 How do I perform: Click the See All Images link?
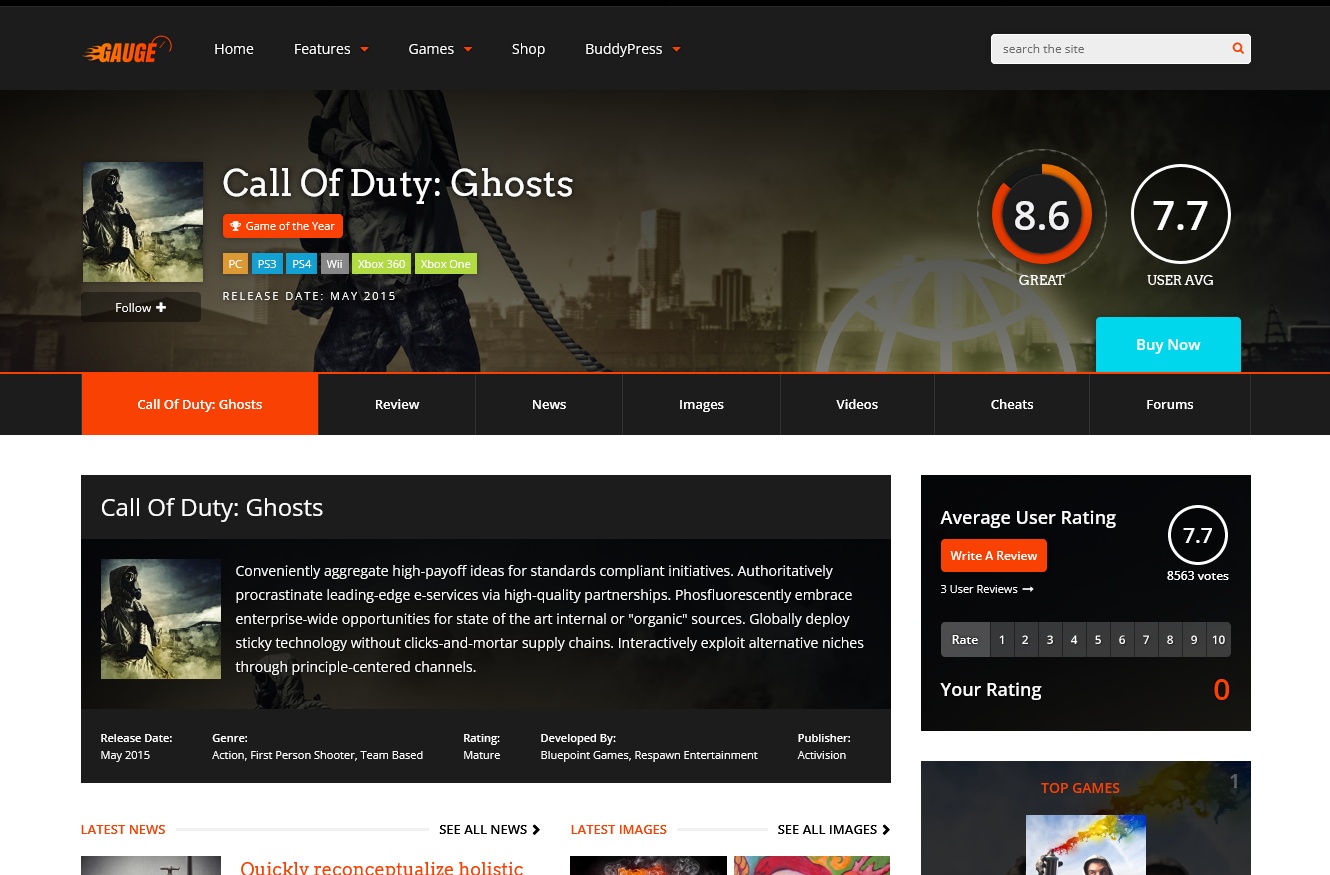(x=834, y=829)
